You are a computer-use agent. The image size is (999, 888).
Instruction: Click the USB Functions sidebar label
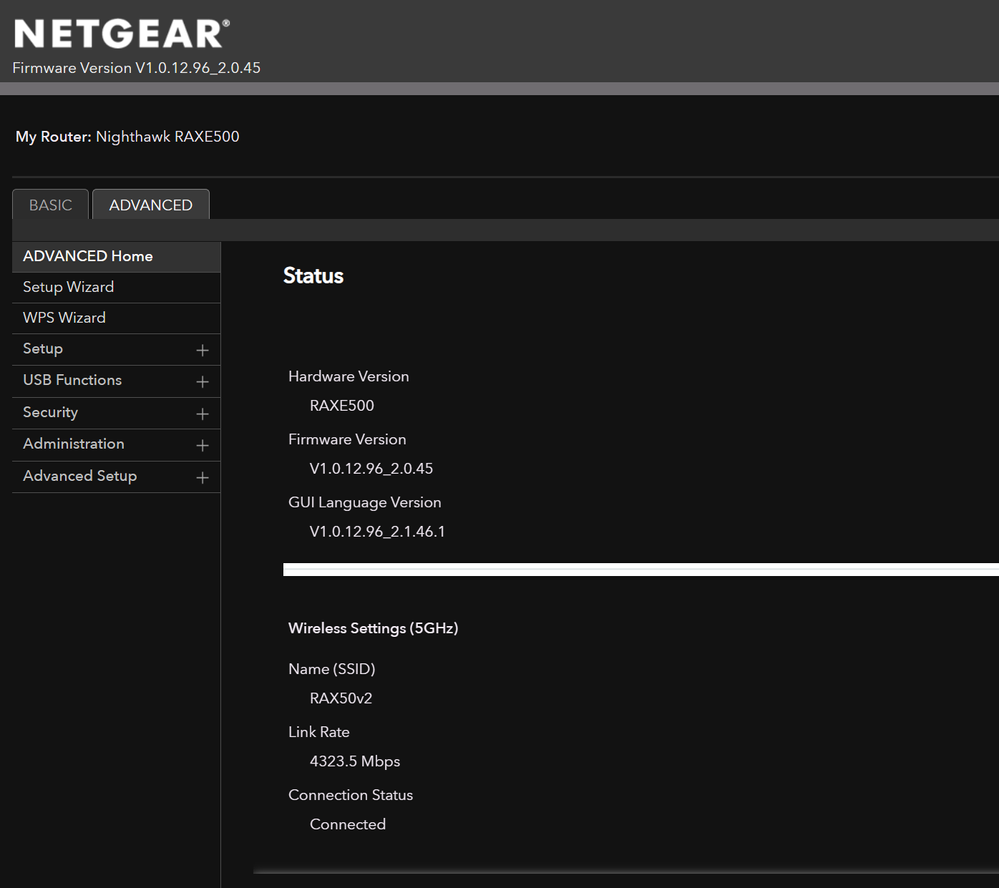click(x=72, y=380)
